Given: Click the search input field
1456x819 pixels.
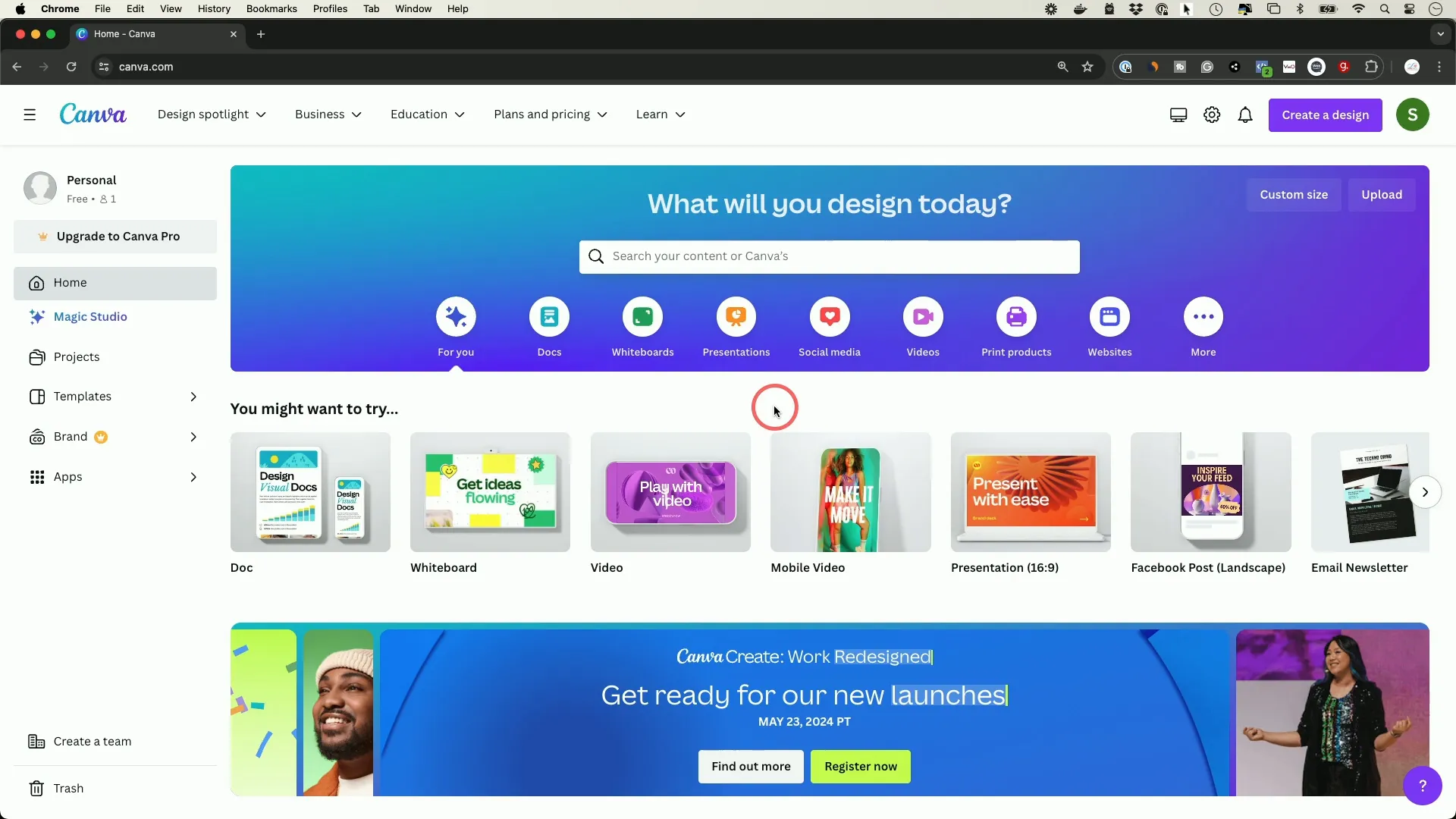Looking at the screenshot, I should (829, 256).
